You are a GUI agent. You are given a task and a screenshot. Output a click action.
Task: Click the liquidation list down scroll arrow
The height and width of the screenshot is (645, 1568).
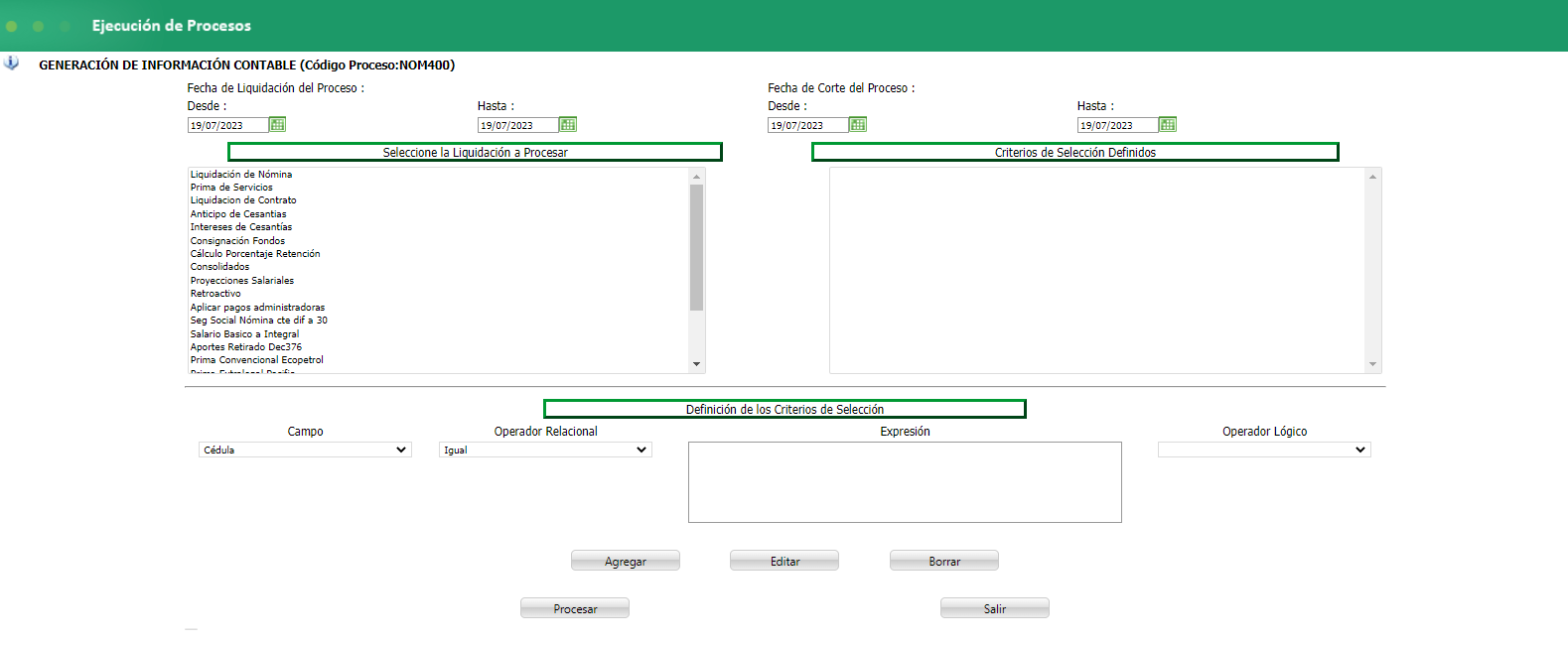pos(697,364)
